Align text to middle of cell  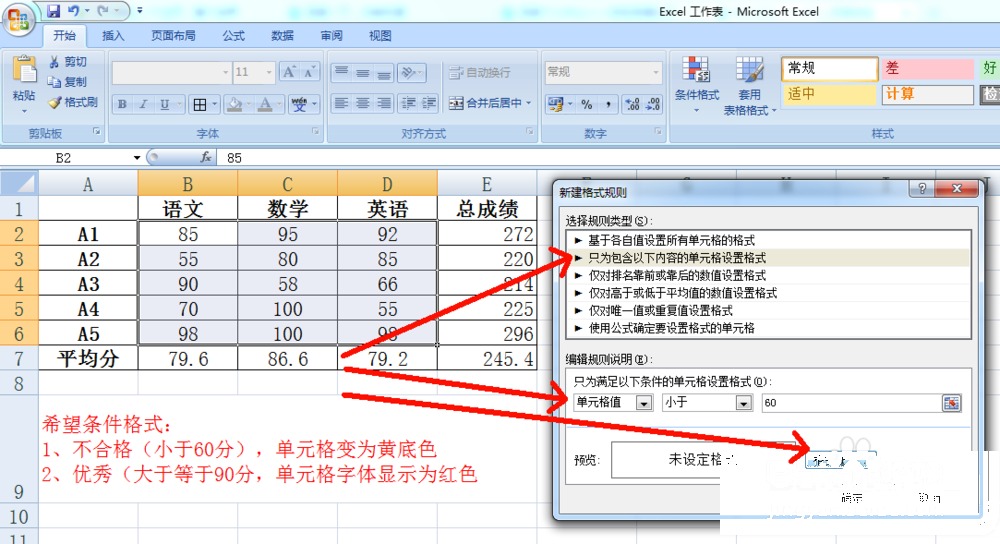click(x=363, y=72)
